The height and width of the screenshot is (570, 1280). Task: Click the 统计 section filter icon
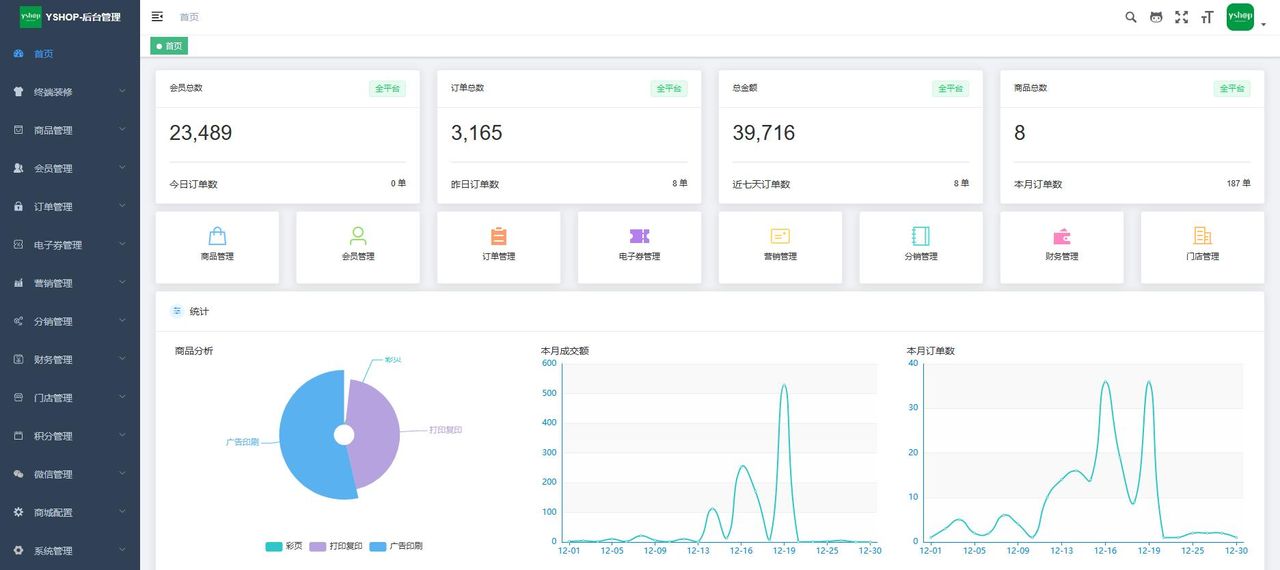[x=177, y=311]
